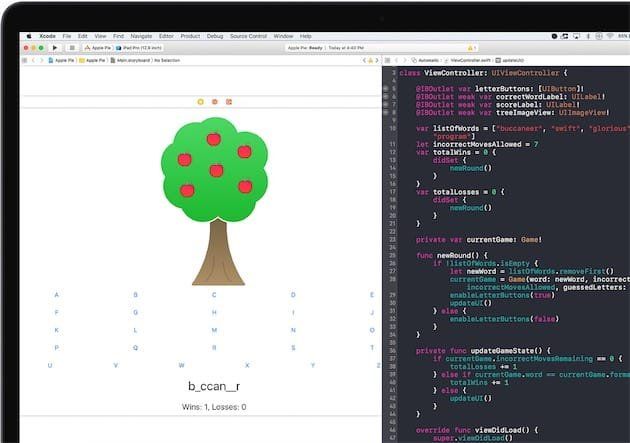Click the First Responder icon above canvas

coord(215,101)
